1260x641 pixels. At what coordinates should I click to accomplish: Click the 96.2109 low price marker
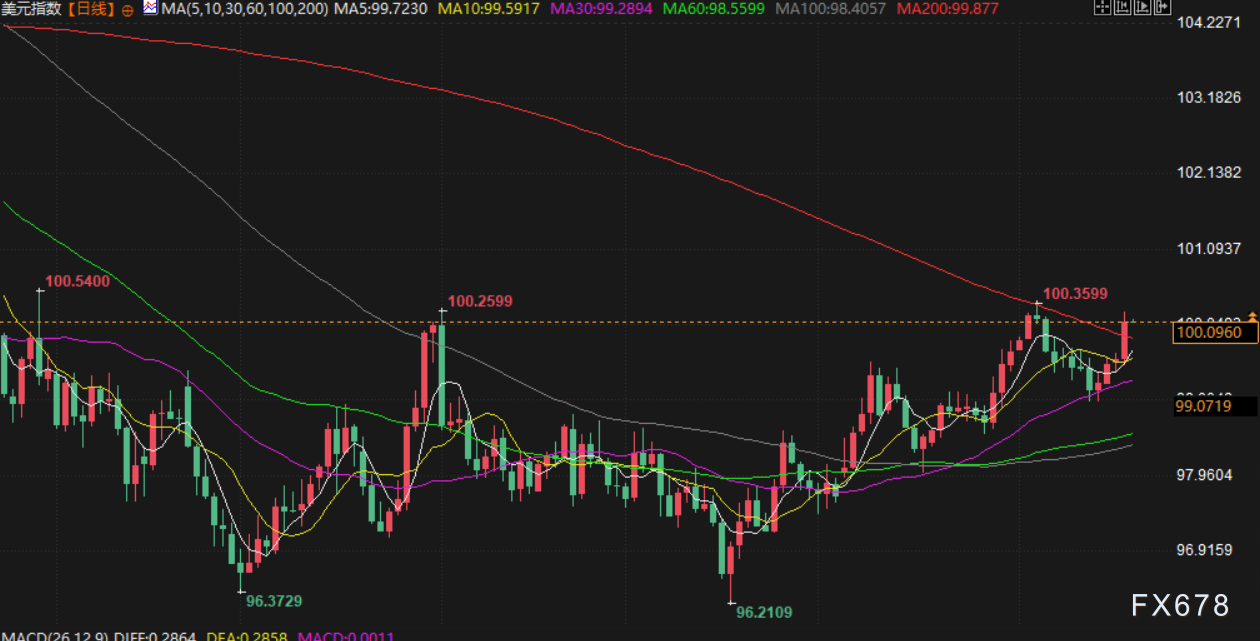click(x=764, y=611)
